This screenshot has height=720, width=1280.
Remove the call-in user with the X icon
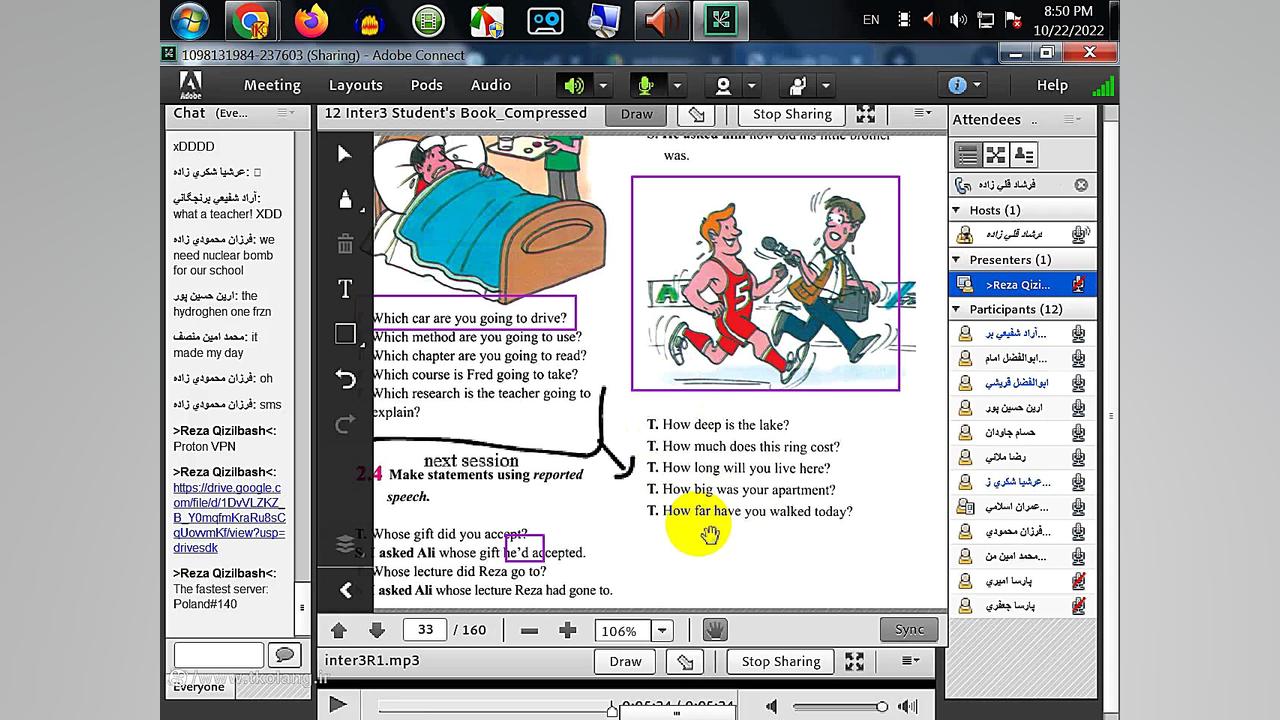coord(1081,185)
